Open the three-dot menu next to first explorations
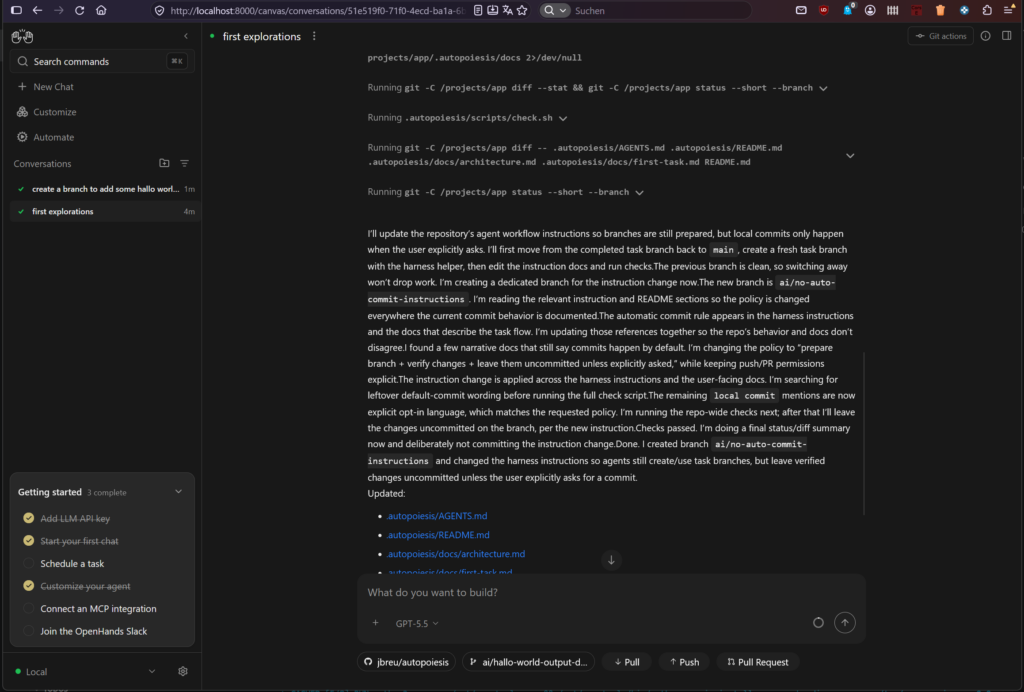 tap(314, 37)
